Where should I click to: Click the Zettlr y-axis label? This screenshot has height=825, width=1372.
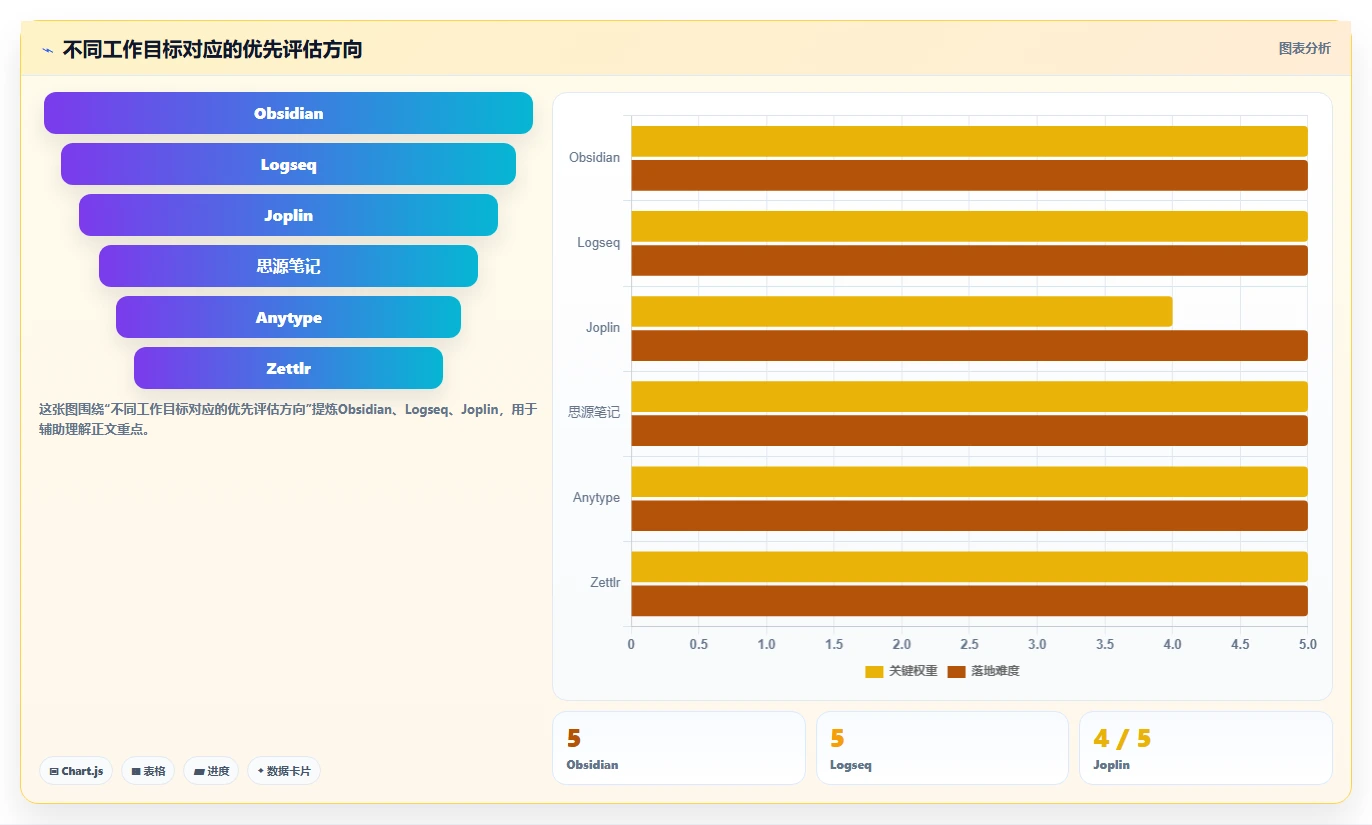(x=605, y=583)
